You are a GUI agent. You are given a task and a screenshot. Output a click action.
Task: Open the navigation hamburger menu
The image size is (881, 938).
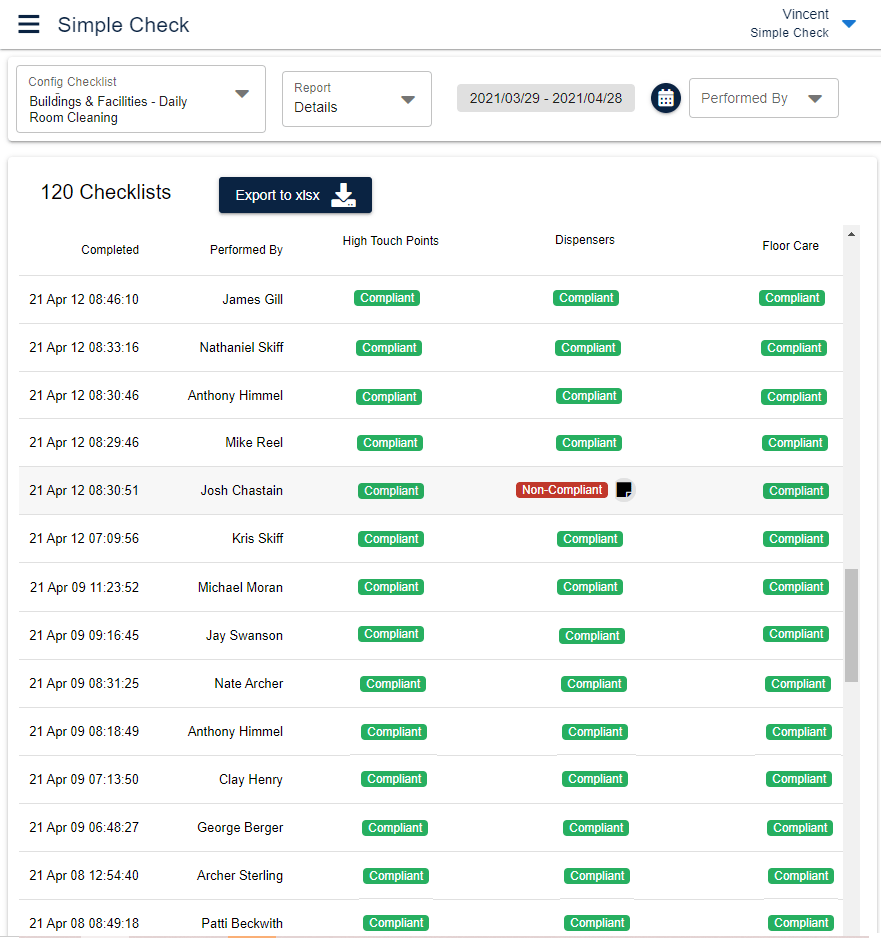point(28,24)
